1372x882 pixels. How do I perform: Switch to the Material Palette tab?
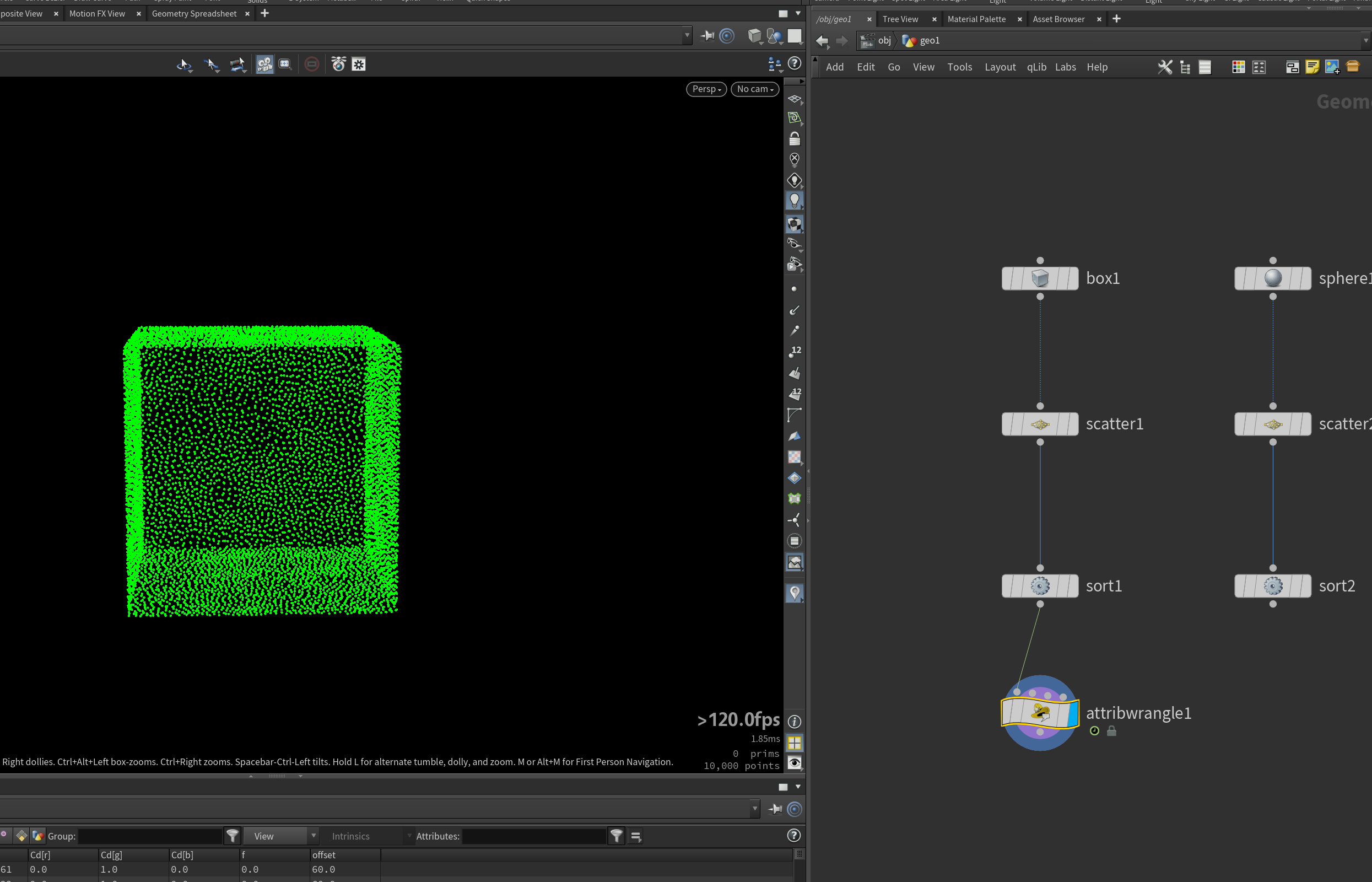point(976,19)
